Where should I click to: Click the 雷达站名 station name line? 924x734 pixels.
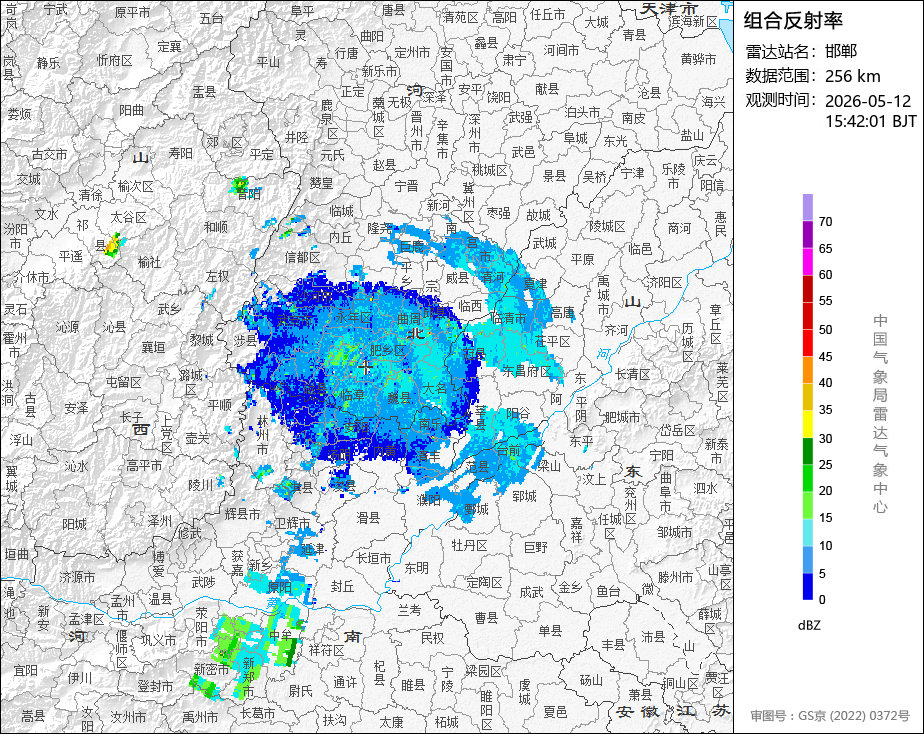(801, 52)
